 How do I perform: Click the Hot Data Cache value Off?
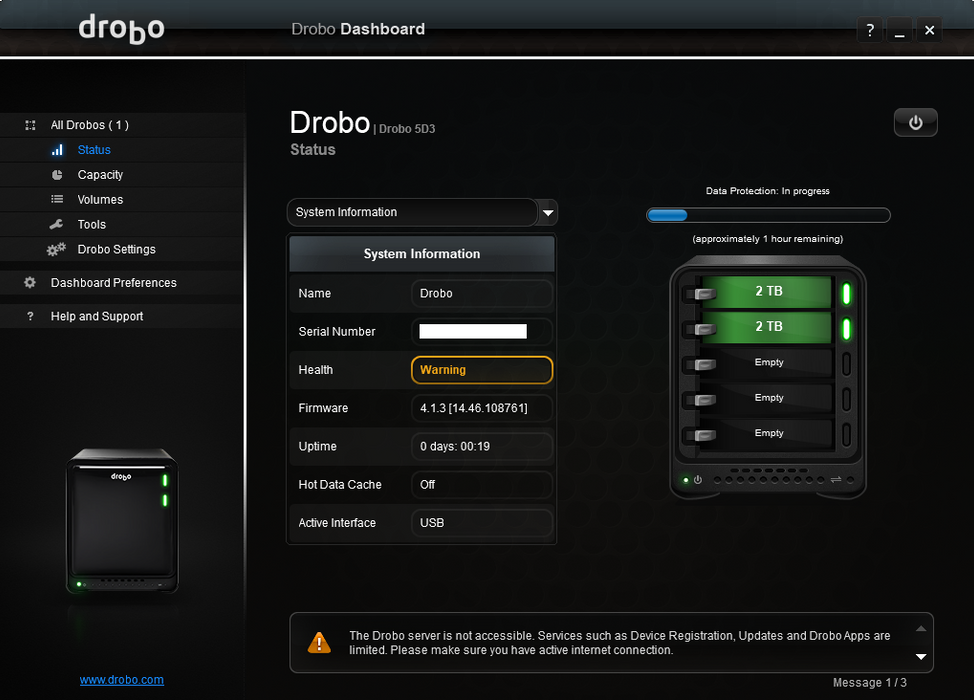(481, 484)
